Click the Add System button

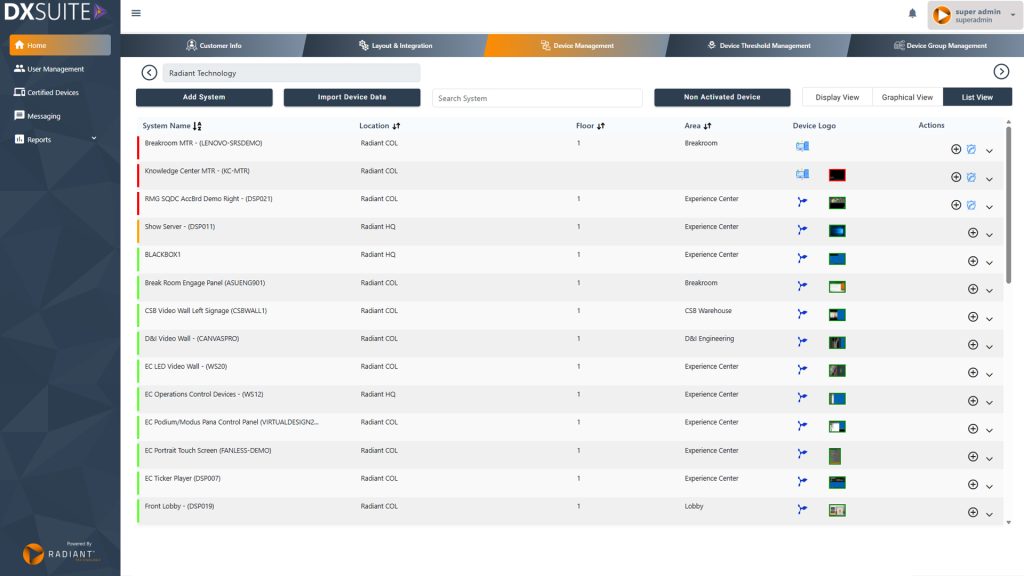click(204, 97)
